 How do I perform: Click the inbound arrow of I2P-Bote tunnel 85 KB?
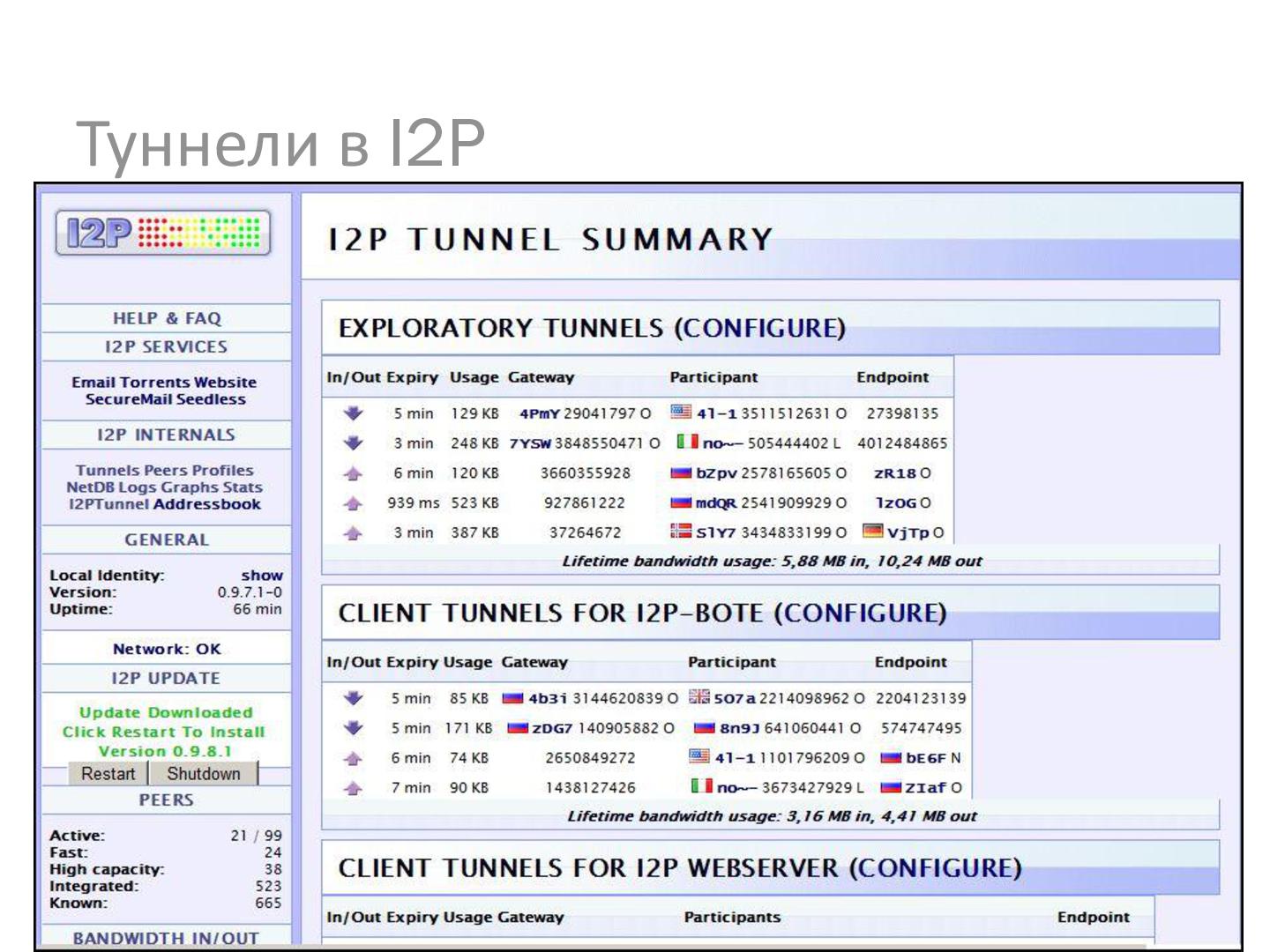354,698
